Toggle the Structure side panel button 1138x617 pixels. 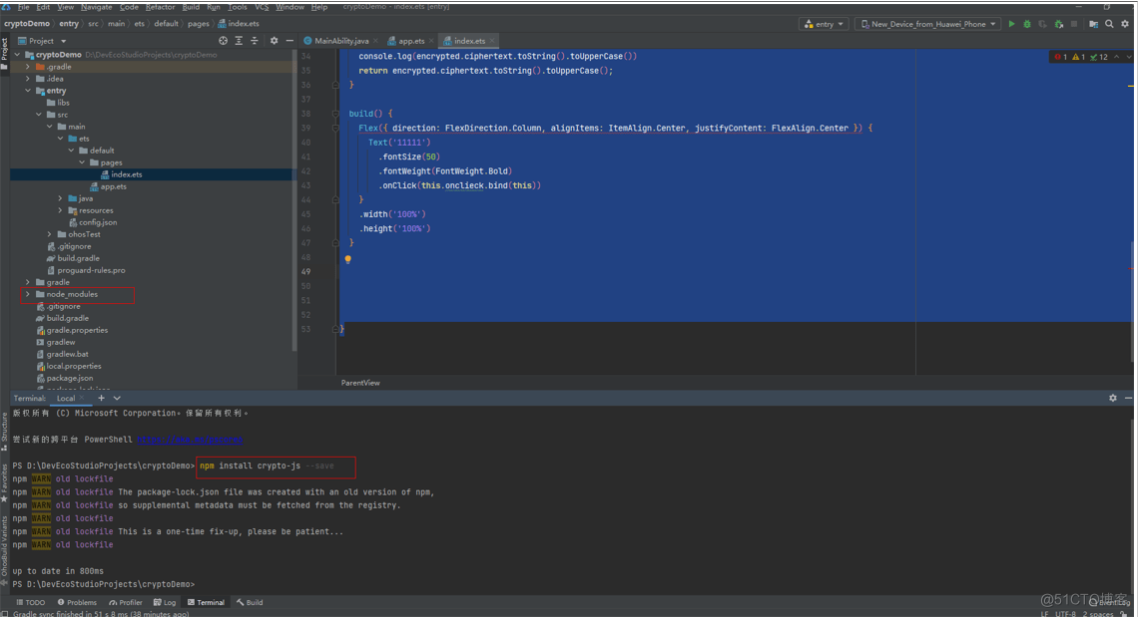coord(4,427)
